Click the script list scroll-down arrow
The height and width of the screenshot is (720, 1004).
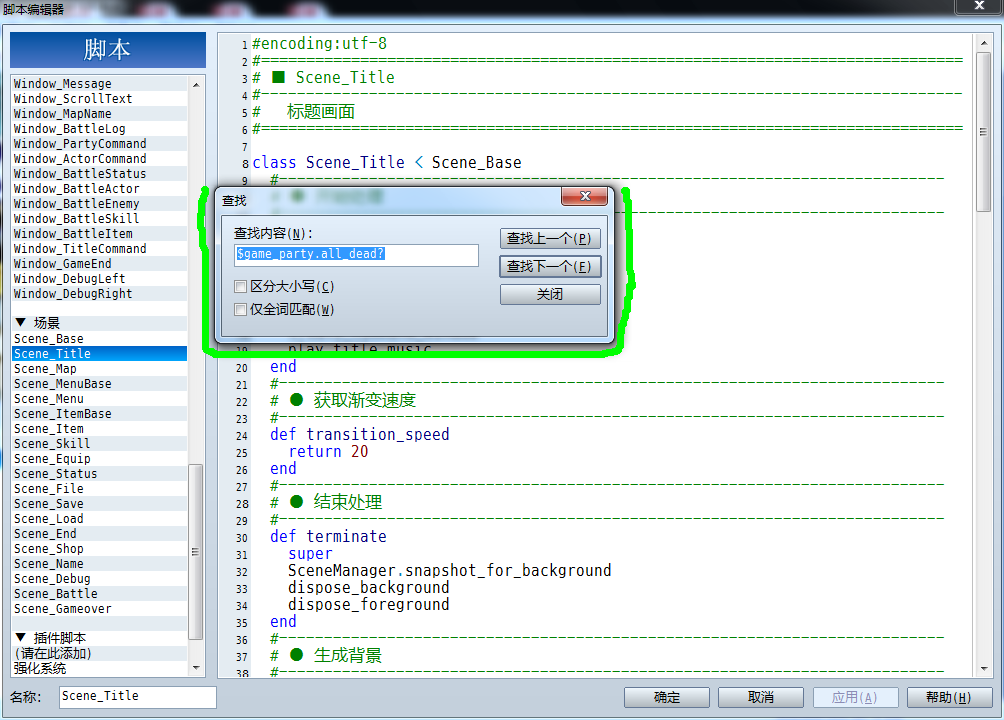[196, 667]
